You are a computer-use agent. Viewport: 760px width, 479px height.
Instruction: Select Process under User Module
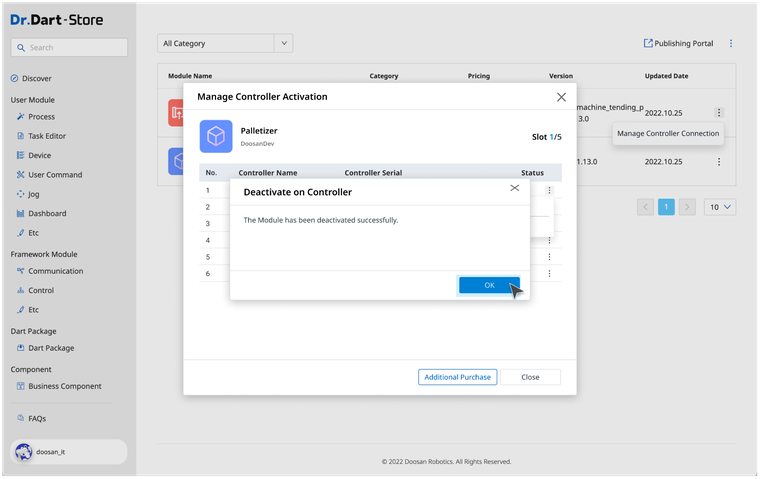pos(41,117)
